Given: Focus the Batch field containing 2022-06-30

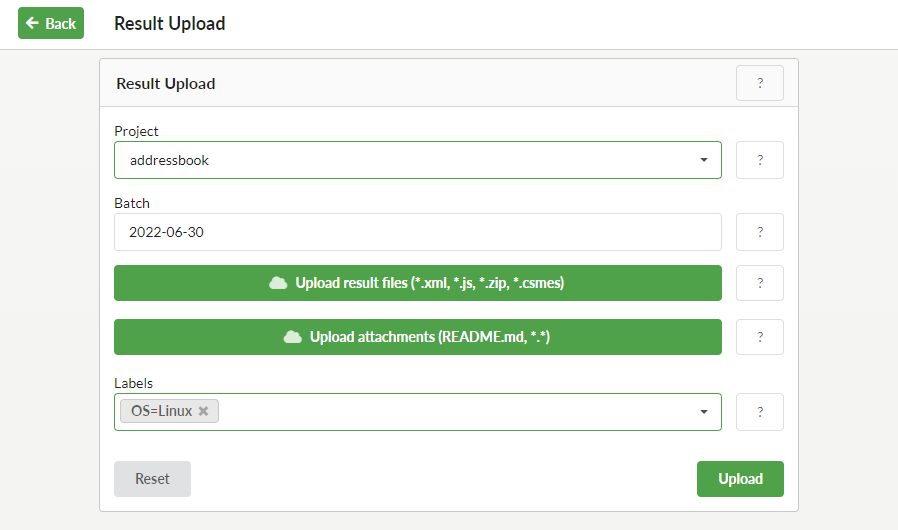Looking at the screenshot, I should [418, 232].
